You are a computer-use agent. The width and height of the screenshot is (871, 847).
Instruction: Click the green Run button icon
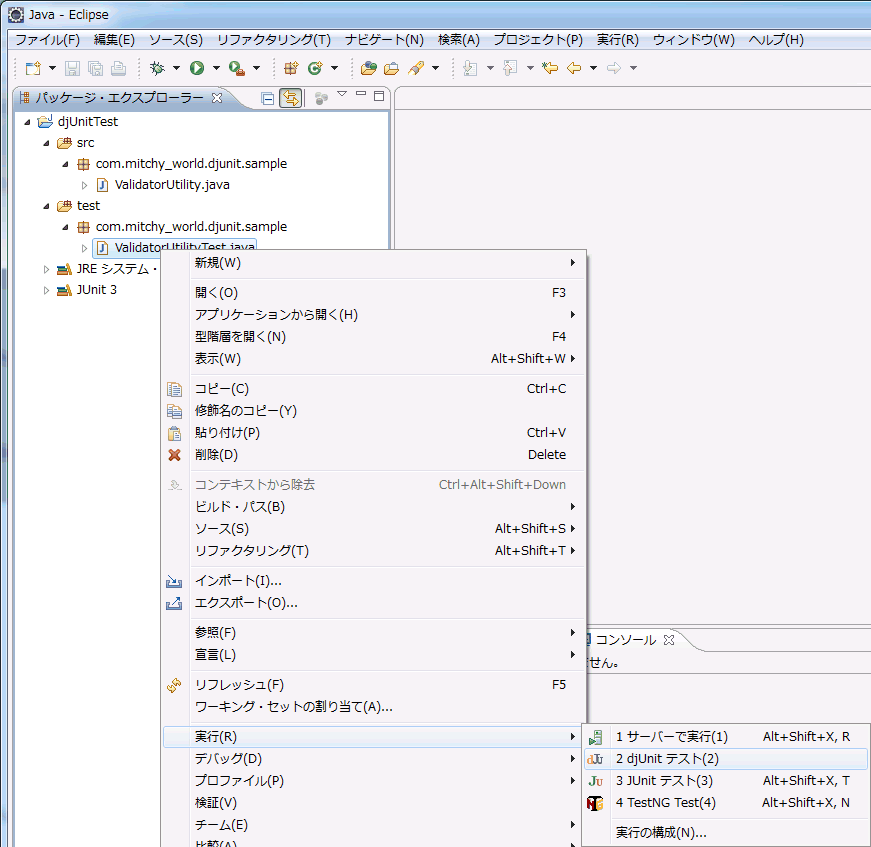197,68
